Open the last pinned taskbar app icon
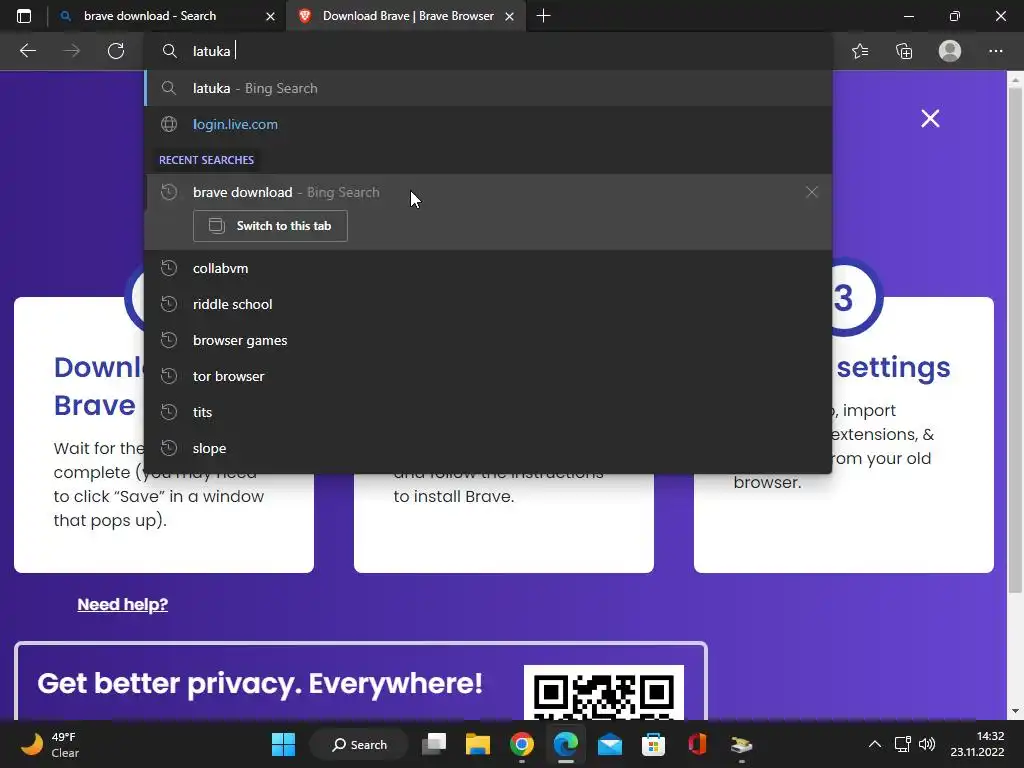The image size is (1024, 768). coord(741,744)
